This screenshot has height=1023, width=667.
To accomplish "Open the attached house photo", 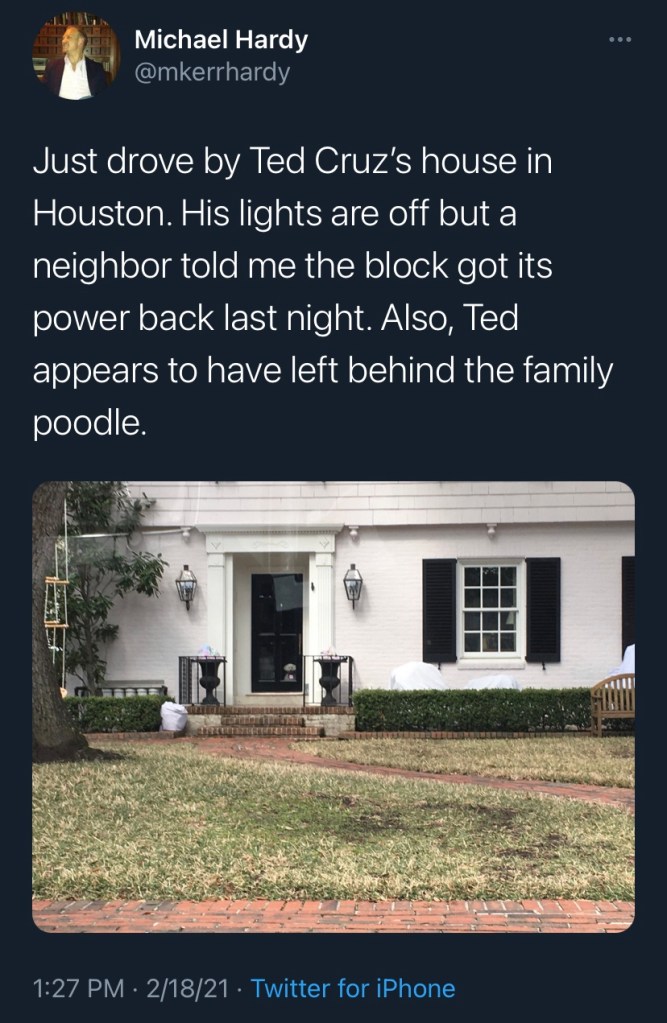I will tap(333, 707).
